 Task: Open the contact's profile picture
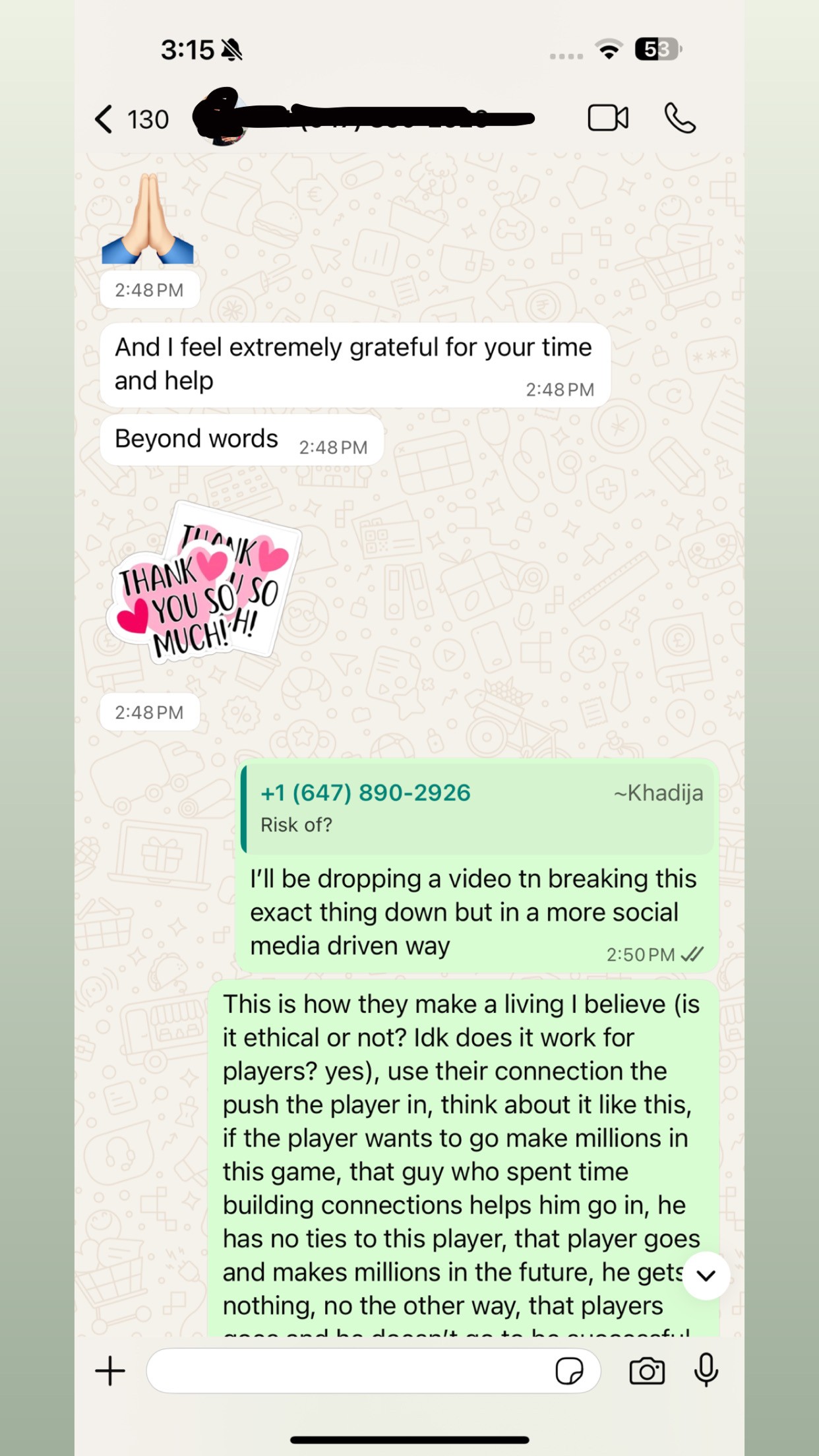pyautogui.click(x=223, y=119)
